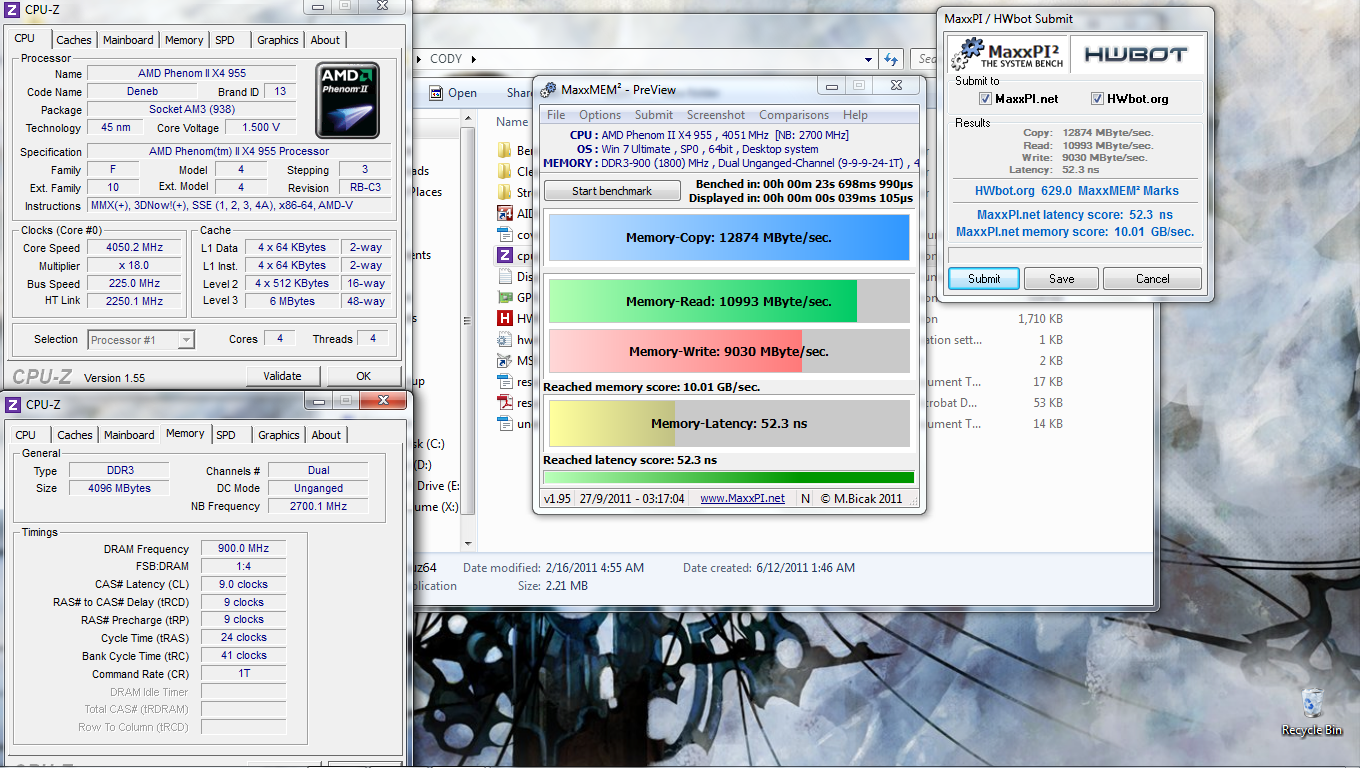Viewport: 1360px width, 768px height.
Task: Click the green progress bar below the latency score
Action: 729,477
